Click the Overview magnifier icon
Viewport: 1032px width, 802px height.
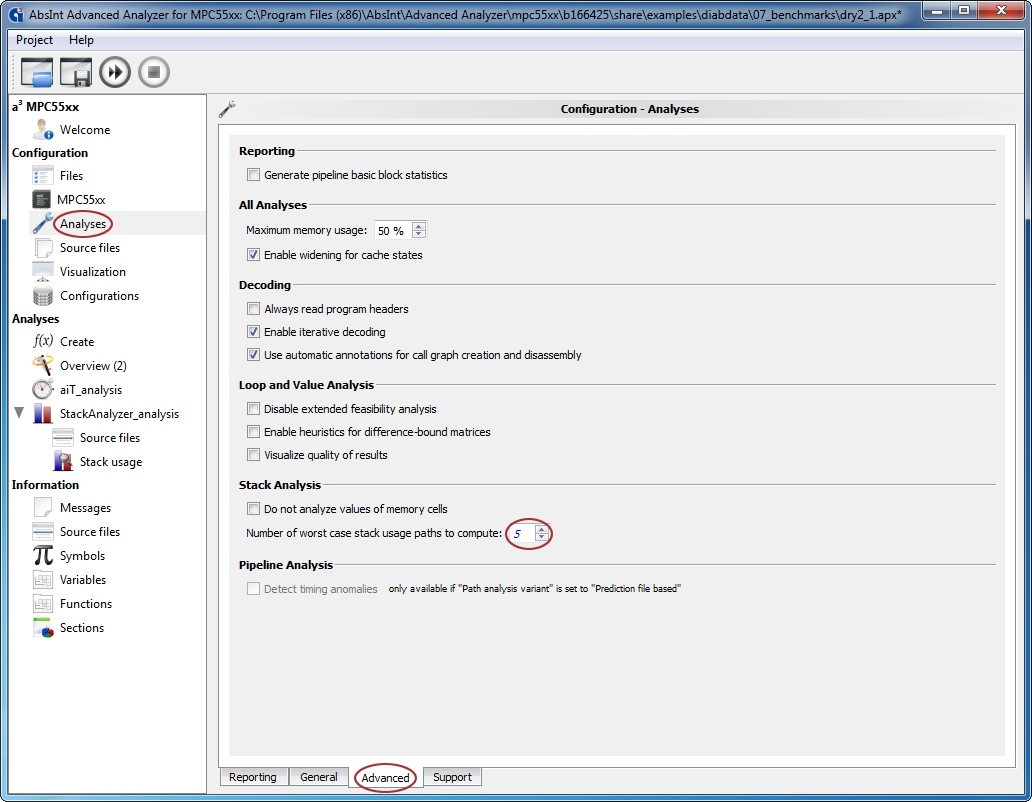pos(43,366)
